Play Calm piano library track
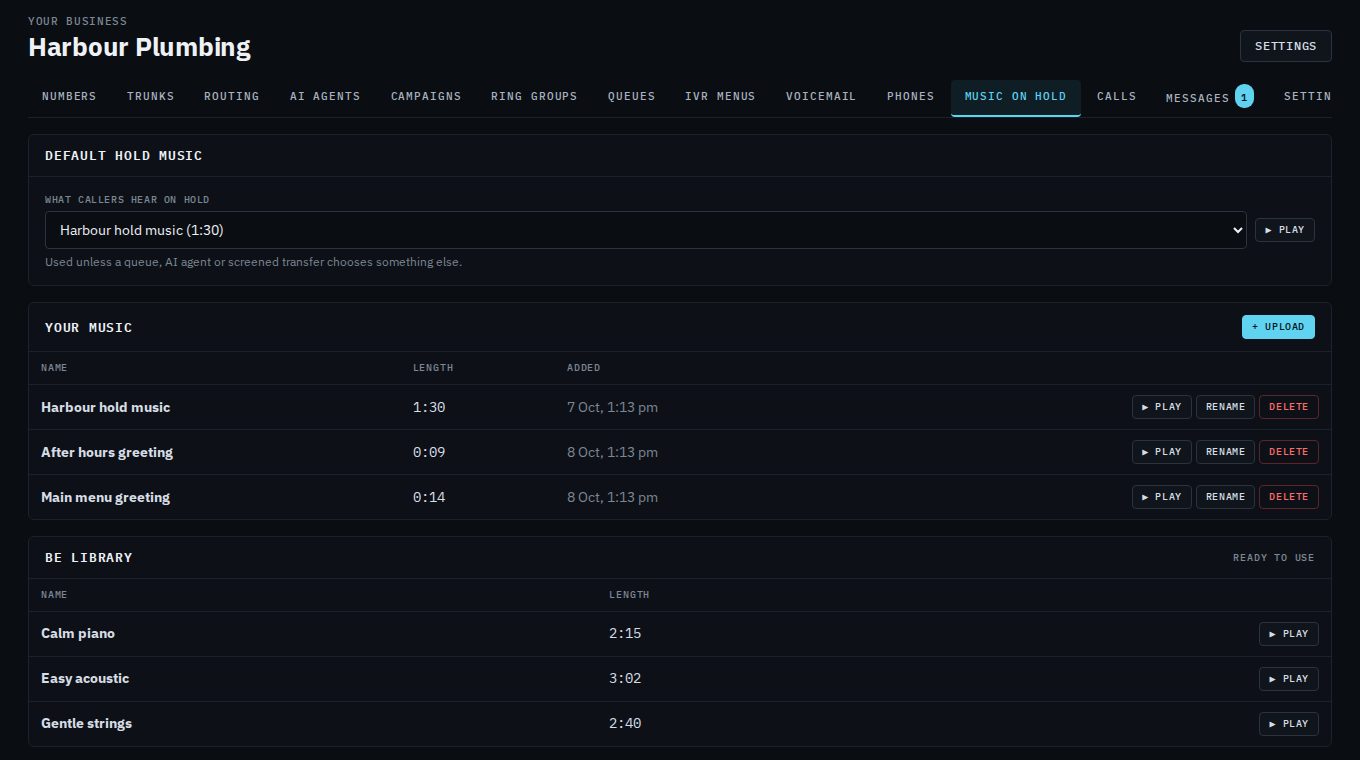The width and height of the screenshot is (1360, 760). pyautogui.click(x=1288, y=634)
